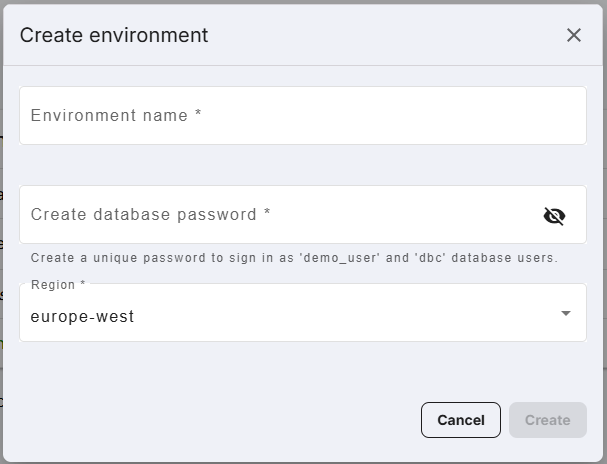This screenshot has height=464, width=607.
Task: Click the Environment name field
Action: (x=302, y=116)
